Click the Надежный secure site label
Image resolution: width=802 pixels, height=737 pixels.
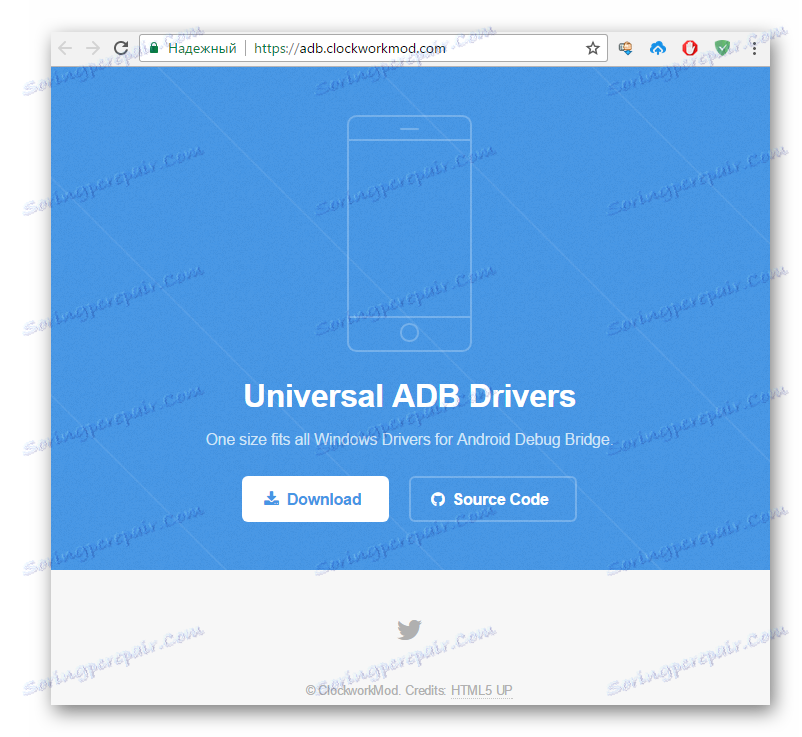tap(202, 48)
